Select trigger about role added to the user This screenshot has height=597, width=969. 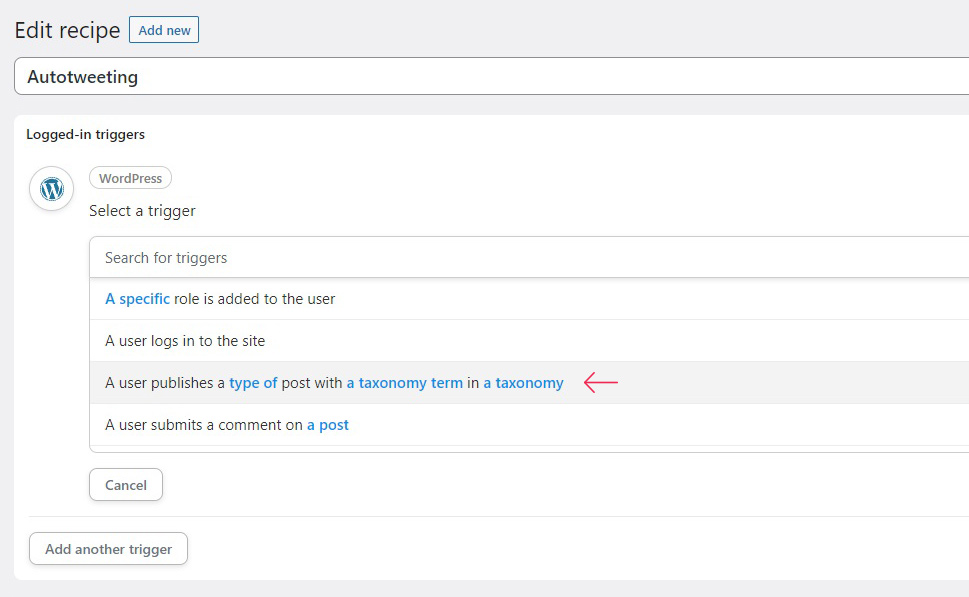pyautogui.click(x=529, y=298)
